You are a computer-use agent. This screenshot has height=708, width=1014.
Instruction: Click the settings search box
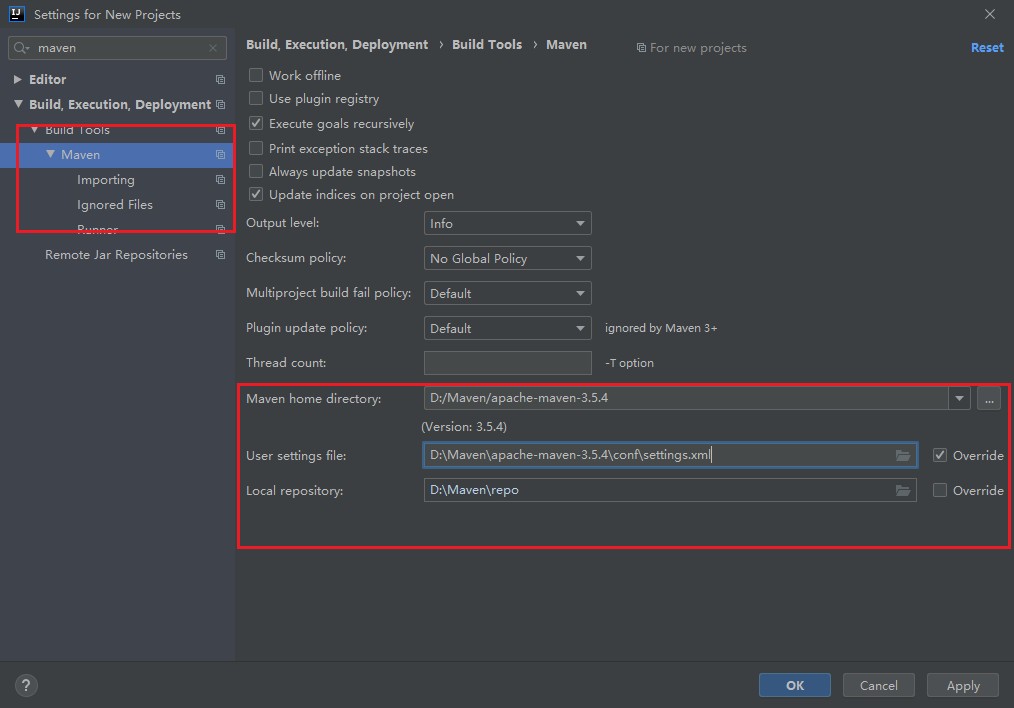point(118,48)
